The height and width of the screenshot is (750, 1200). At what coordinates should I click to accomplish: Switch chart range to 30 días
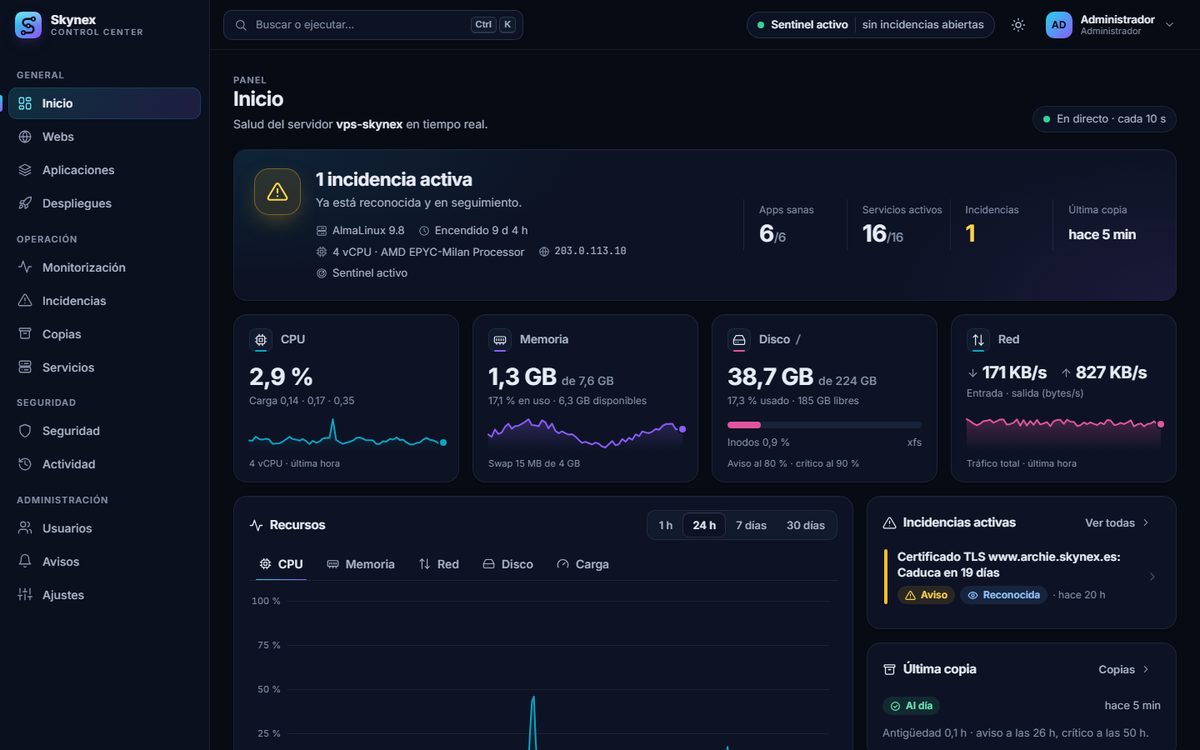coord(806,525)
